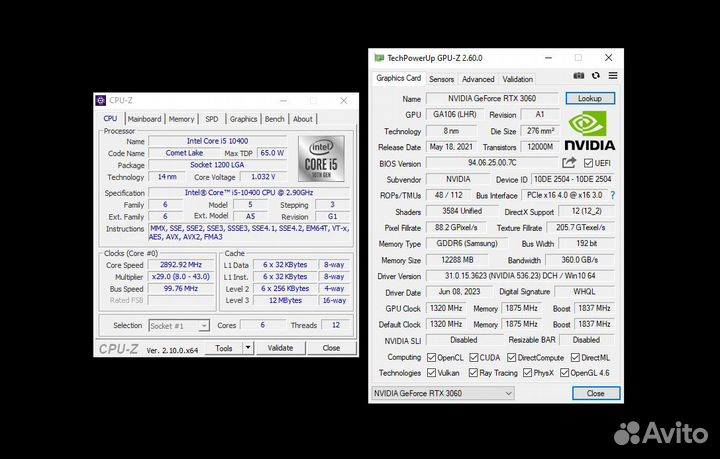Click the Resizable BAR value Disabled

(x=586, y=340)
